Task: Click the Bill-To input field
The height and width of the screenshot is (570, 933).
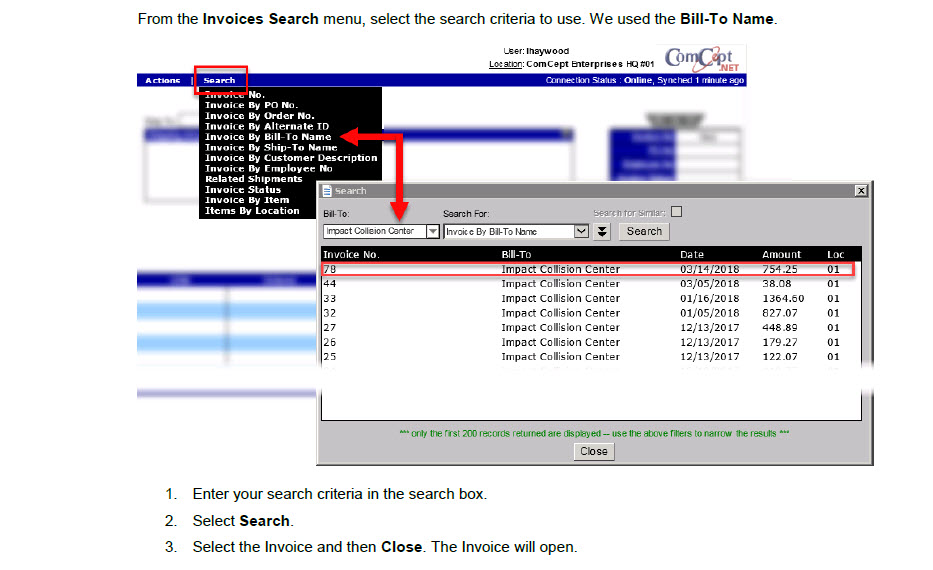Action: coord(373,231)
